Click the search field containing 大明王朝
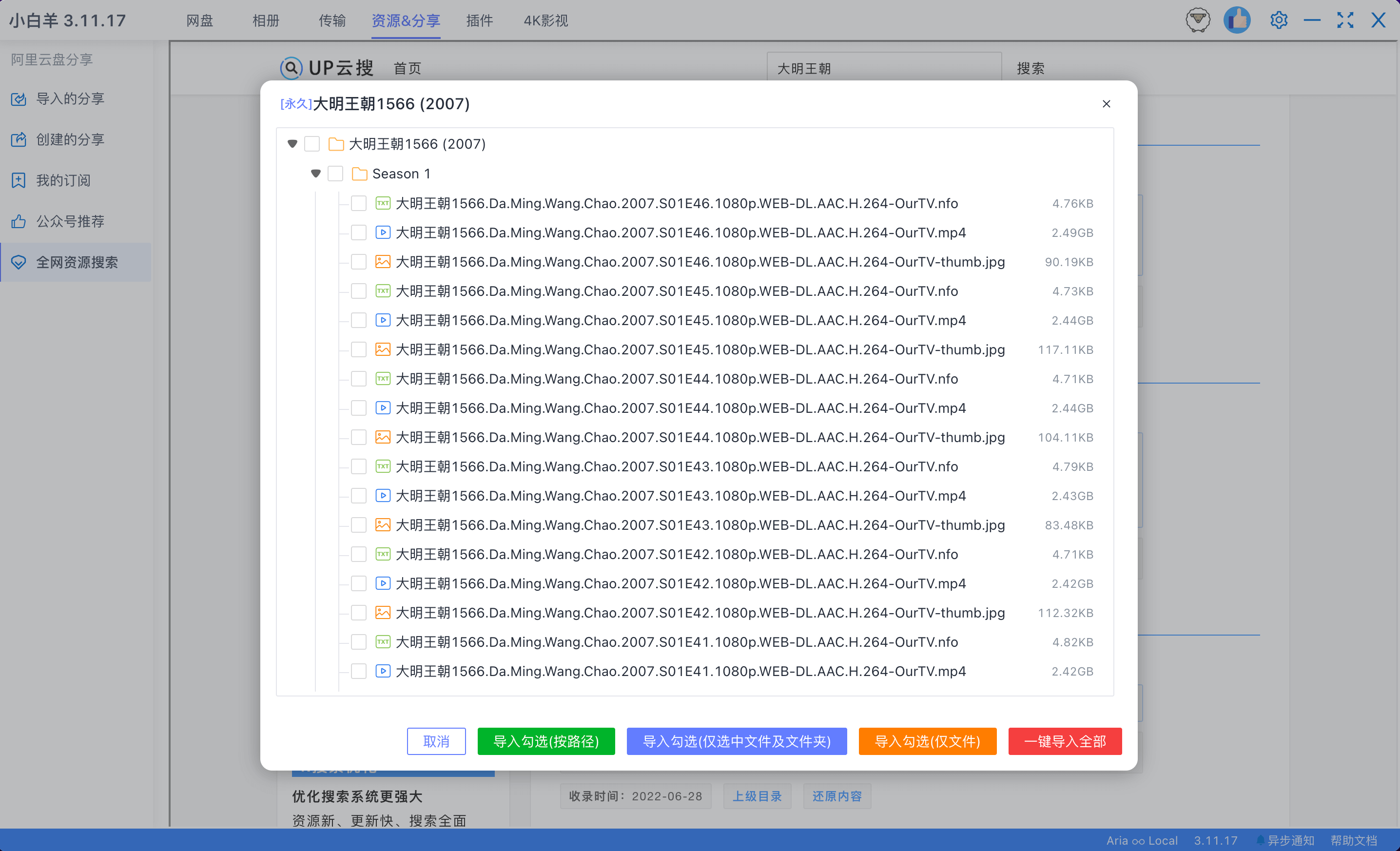 click(884, 68)
